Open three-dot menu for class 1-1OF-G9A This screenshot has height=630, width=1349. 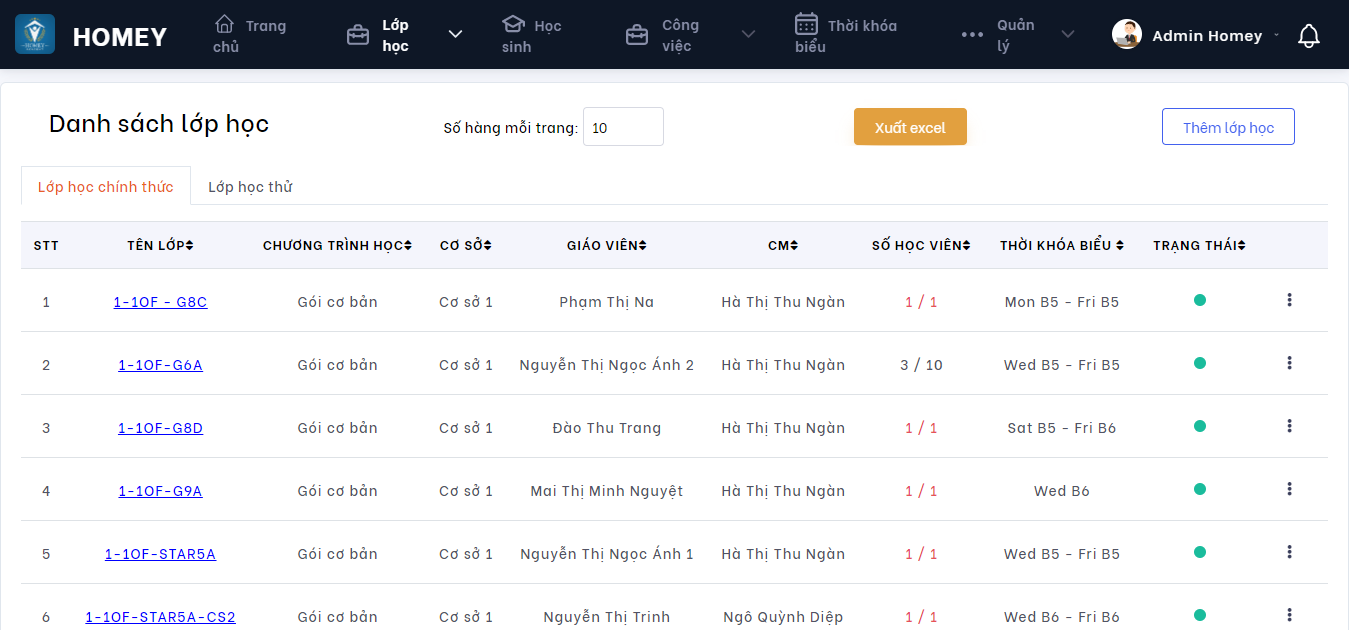(1289, 489)
